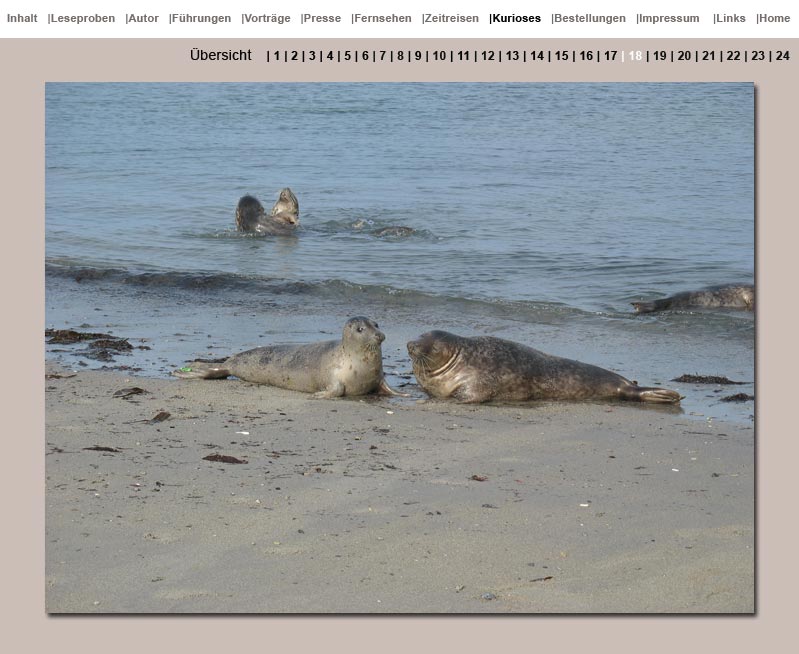
Task: Open the Fernsehen page
Action: click(x=383, y=18)
